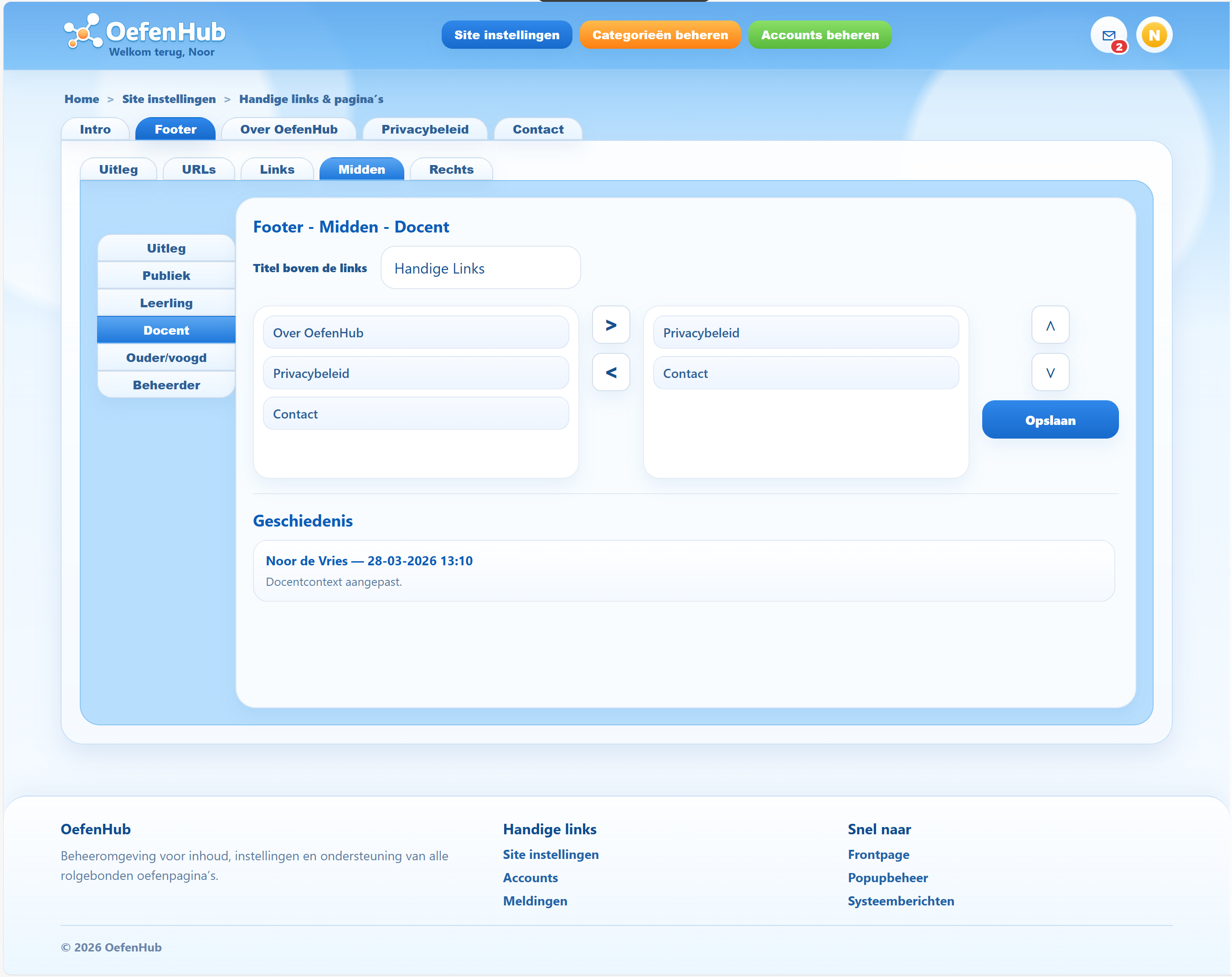The height and width of the screenshot is (977, 1232).
Task: Select Privacybeleid in chosen list
Action: [x=806, y=333]
